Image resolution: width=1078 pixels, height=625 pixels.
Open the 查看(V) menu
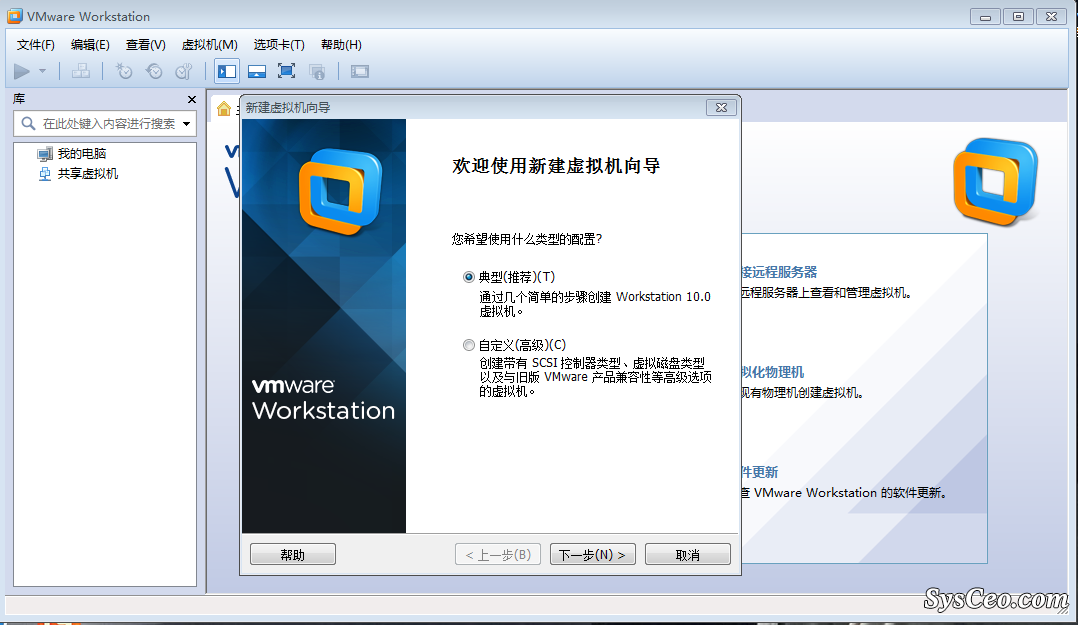[x=146, y=45]
